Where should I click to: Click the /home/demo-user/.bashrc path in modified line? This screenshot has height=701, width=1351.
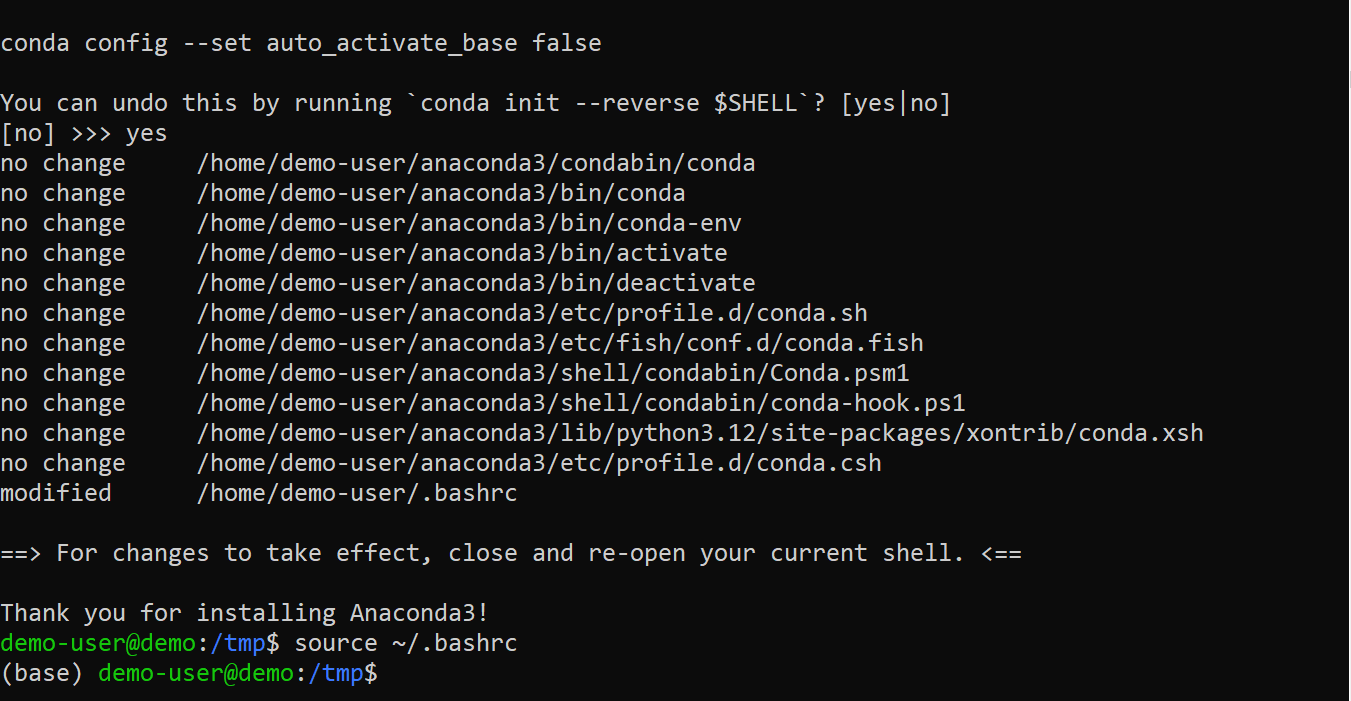coord(357,493)
